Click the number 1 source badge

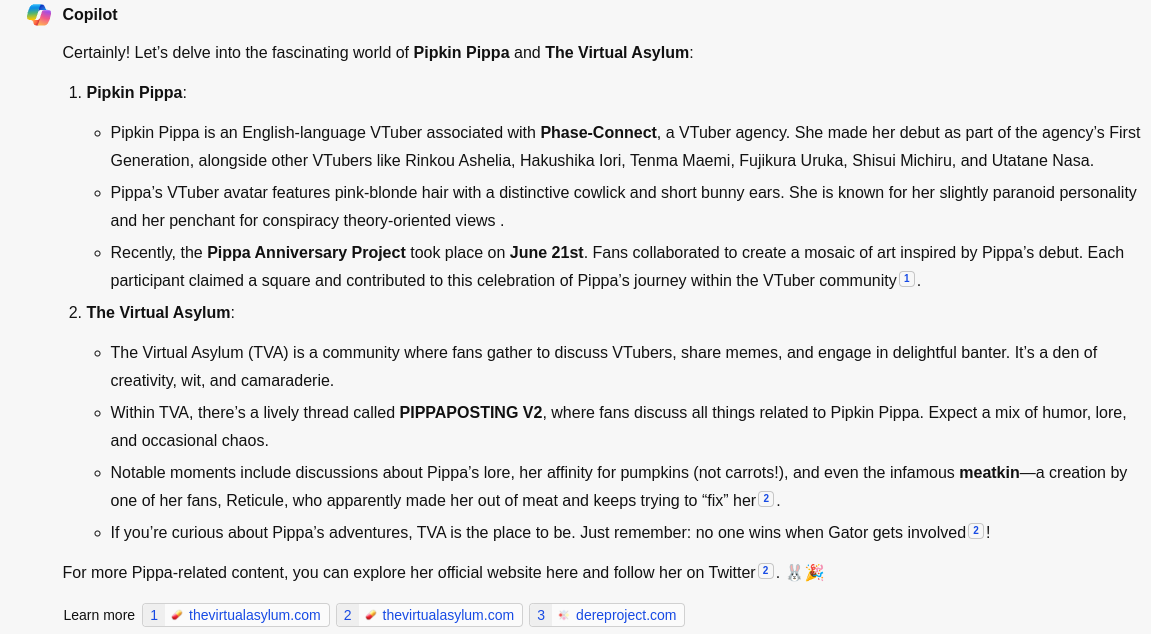pyautogui.click(x=154, y=615)
